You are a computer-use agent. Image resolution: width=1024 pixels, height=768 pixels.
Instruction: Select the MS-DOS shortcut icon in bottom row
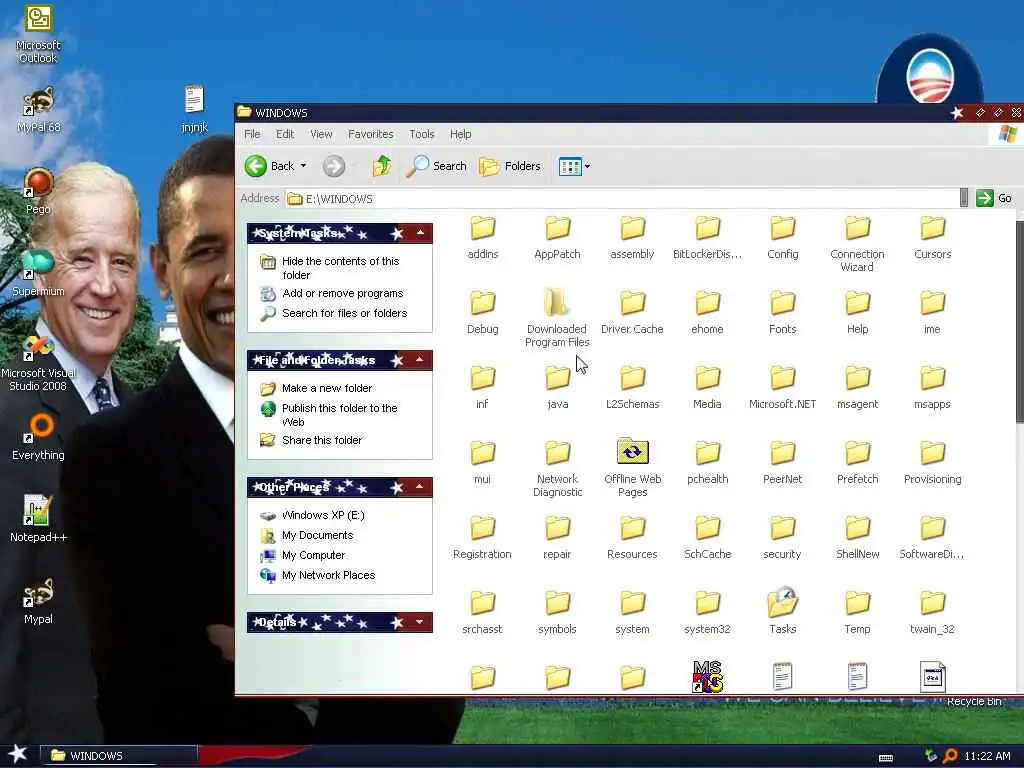coord(707,677)
